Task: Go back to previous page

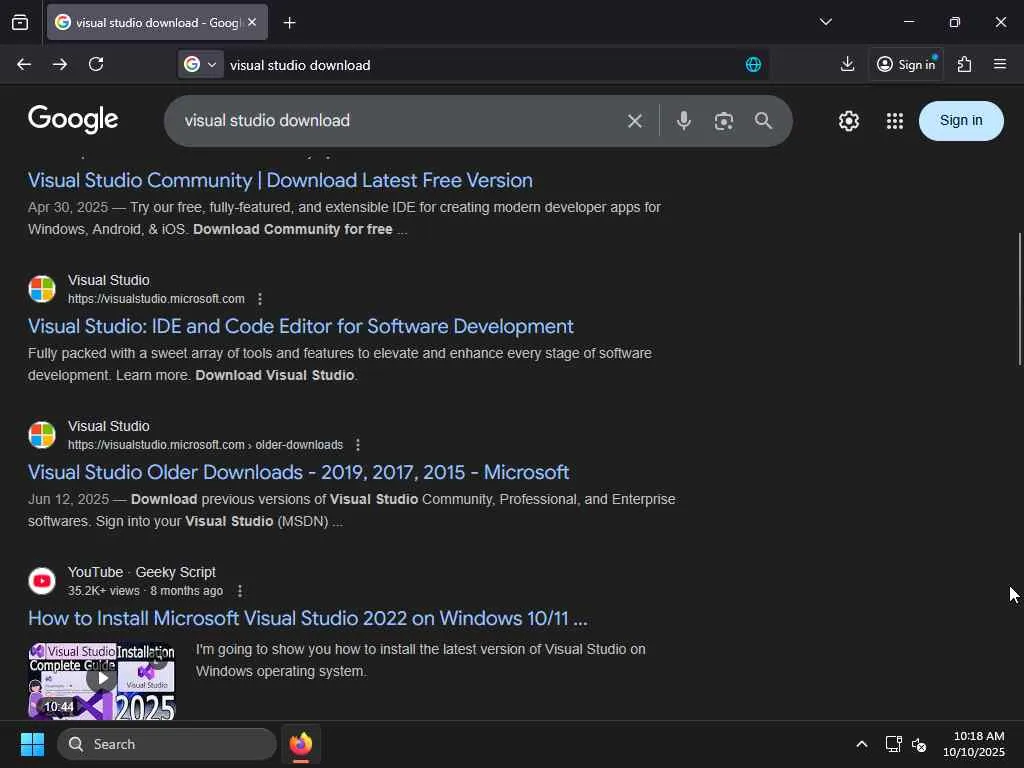Action: pyautogui.click(x=24, y=64)
